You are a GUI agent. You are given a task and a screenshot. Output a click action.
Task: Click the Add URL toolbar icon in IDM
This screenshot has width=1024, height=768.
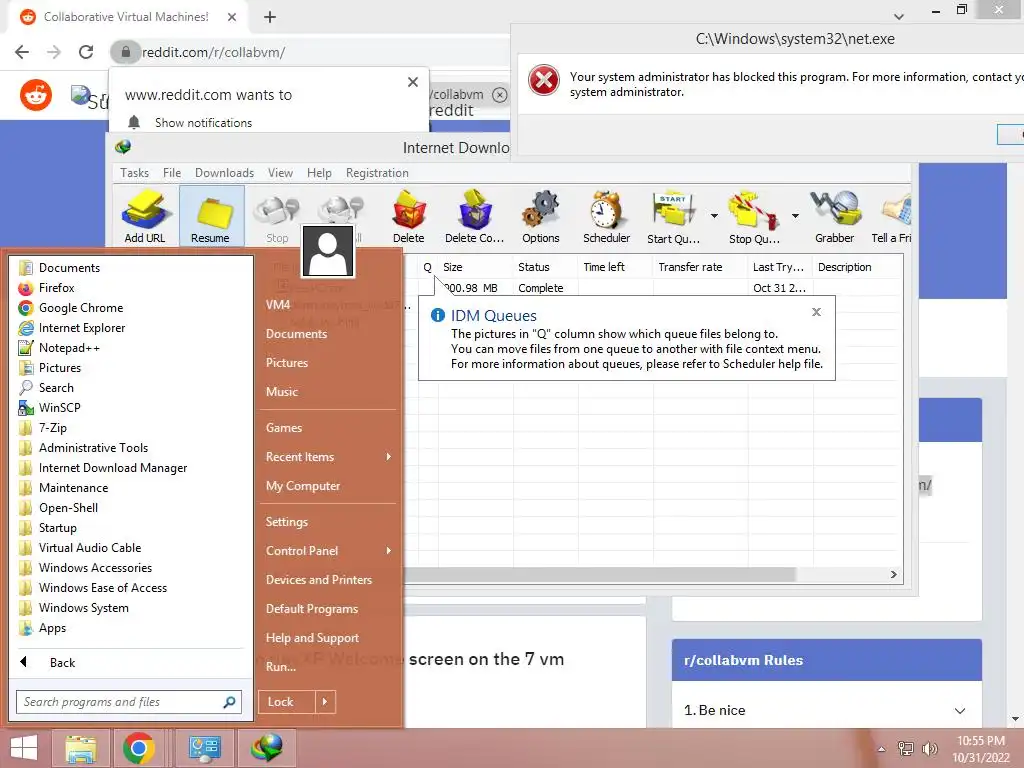coord(145,216)
